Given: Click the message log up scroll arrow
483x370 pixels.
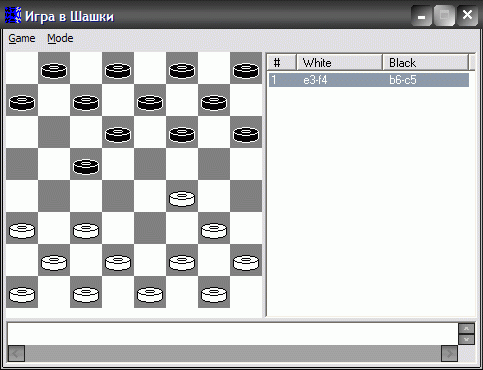Looking at the screenshot, I should click(466, 329).
